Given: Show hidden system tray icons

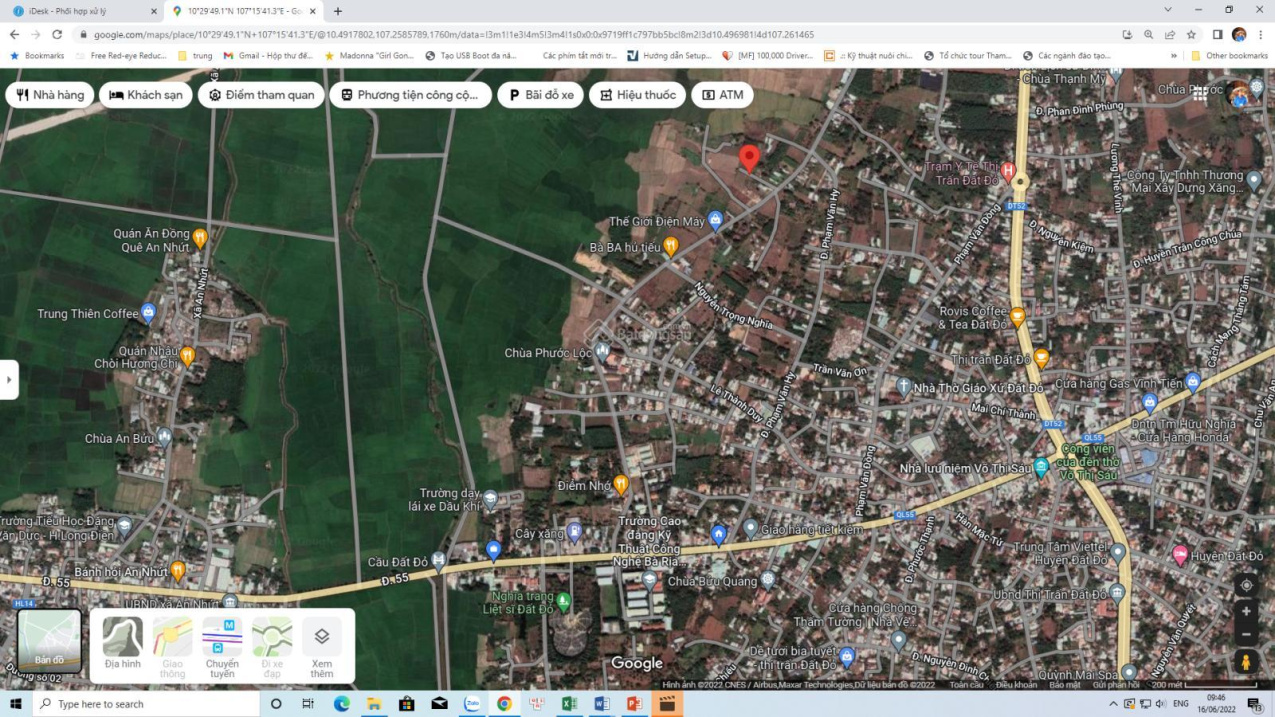Looking at the screenshot, I should pos(1113,704).
